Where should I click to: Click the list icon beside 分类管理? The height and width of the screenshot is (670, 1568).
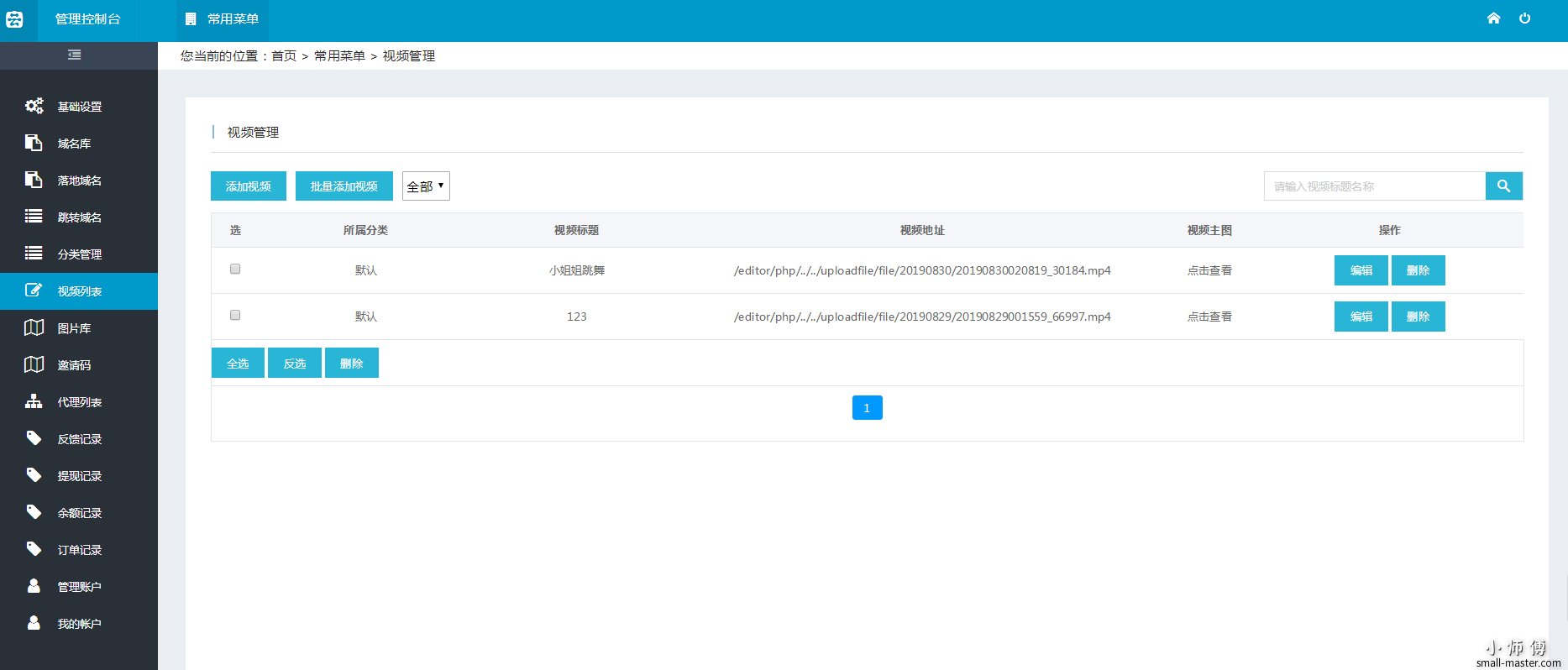34,254
